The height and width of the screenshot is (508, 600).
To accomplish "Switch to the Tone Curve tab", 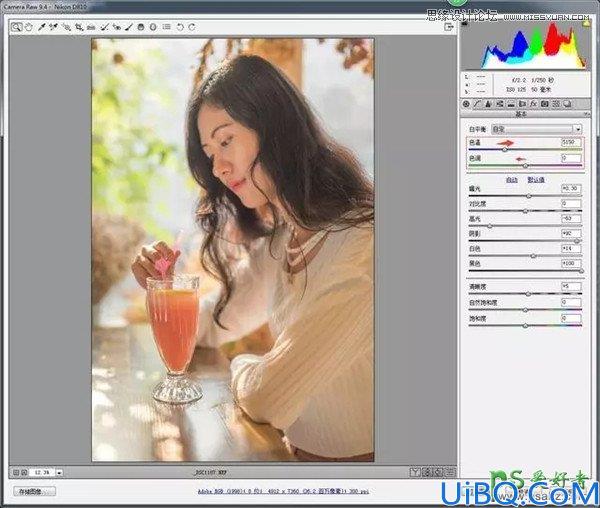I will (x=477, y=104).
